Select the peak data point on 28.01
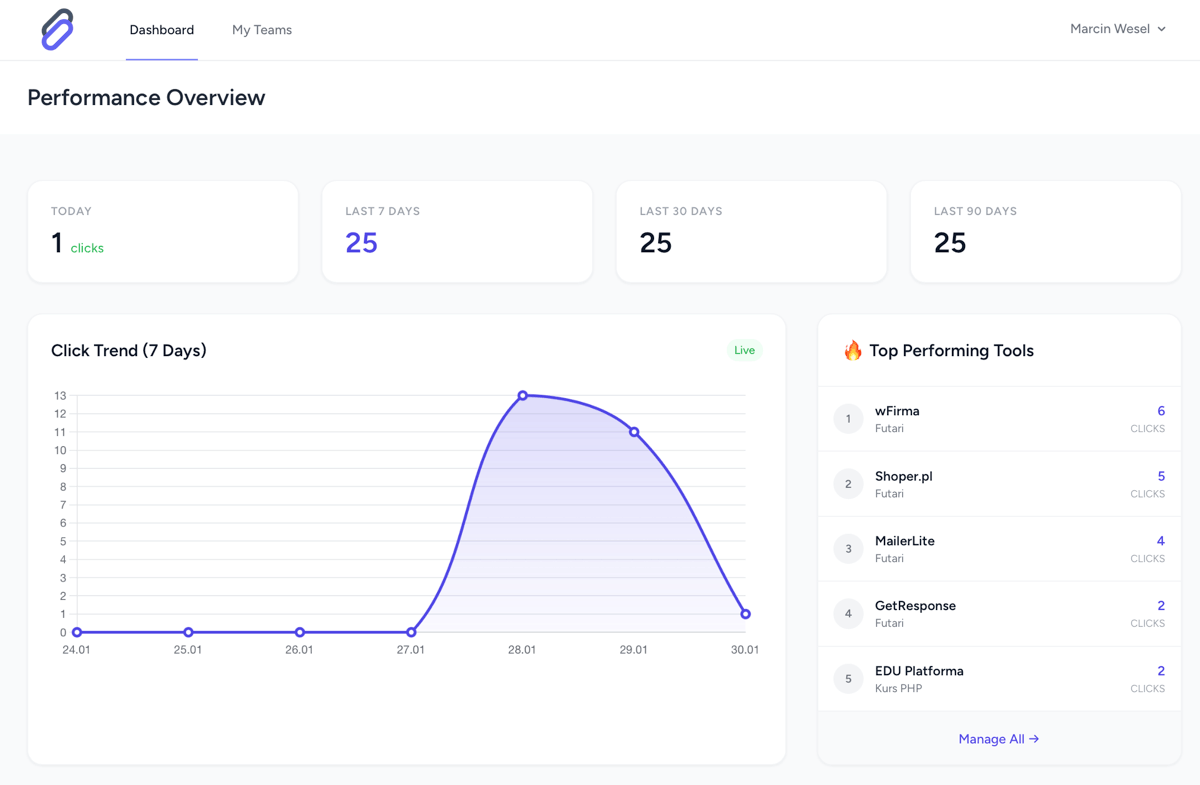Screen dimensions: 1200x785 pos(523,395)
